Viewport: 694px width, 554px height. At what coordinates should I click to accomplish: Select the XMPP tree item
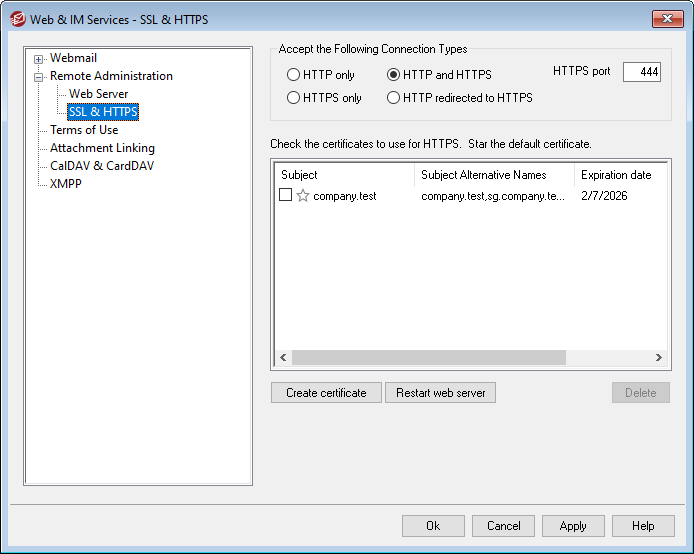[x=66, y=184]
